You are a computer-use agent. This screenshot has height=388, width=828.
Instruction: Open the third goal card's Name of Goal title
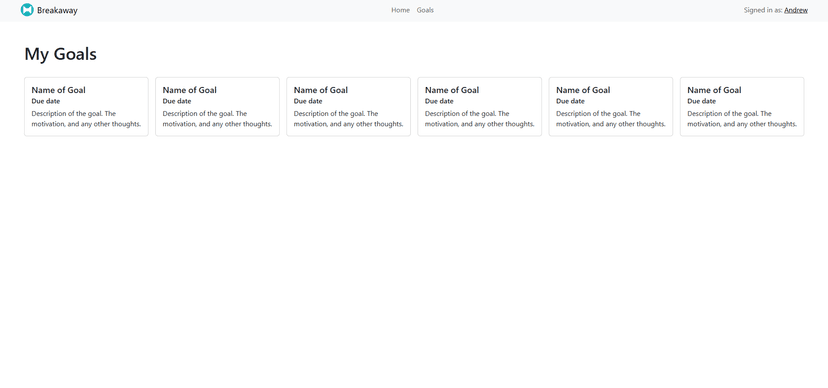pyautogui.click(x=321, y=90)
